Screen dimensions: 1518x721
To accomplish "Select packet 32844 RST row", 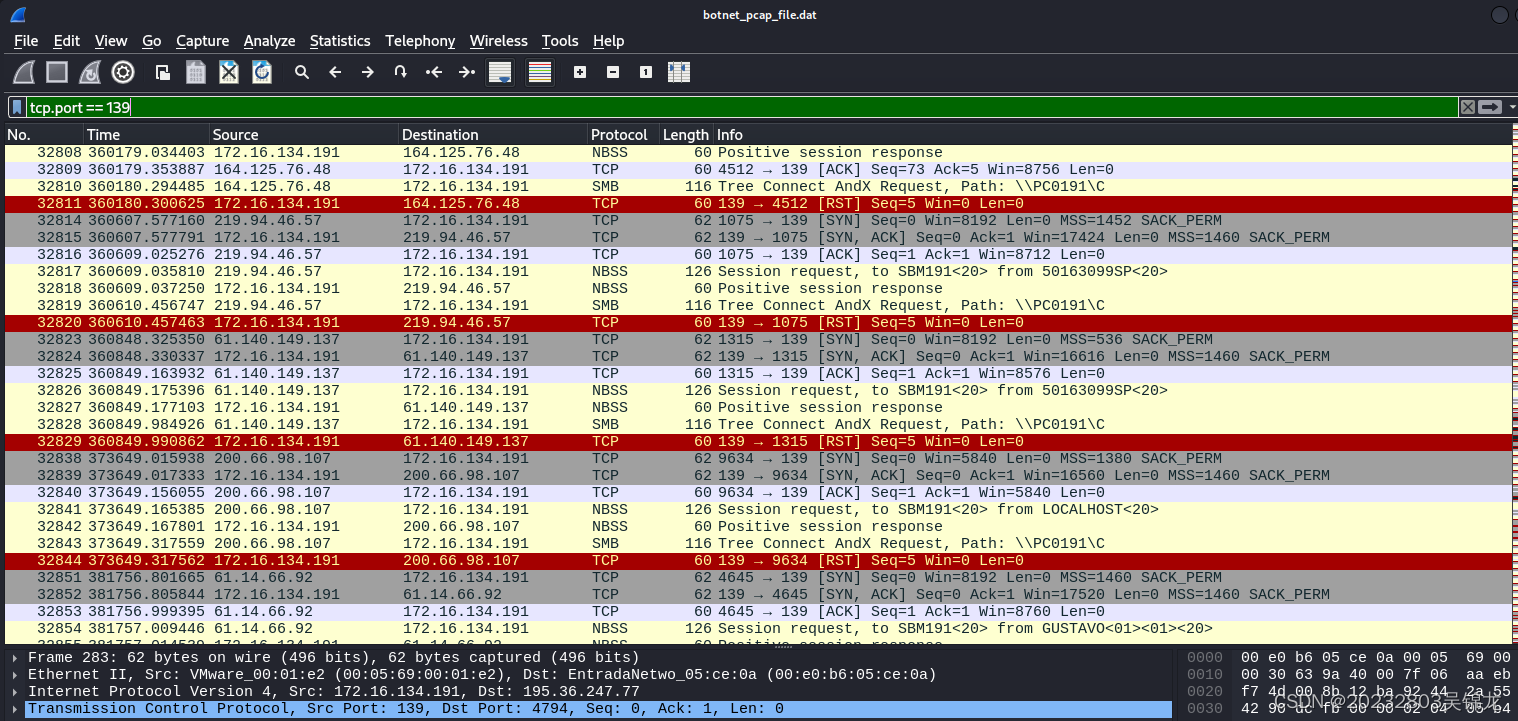I will [x=758, y=561].
